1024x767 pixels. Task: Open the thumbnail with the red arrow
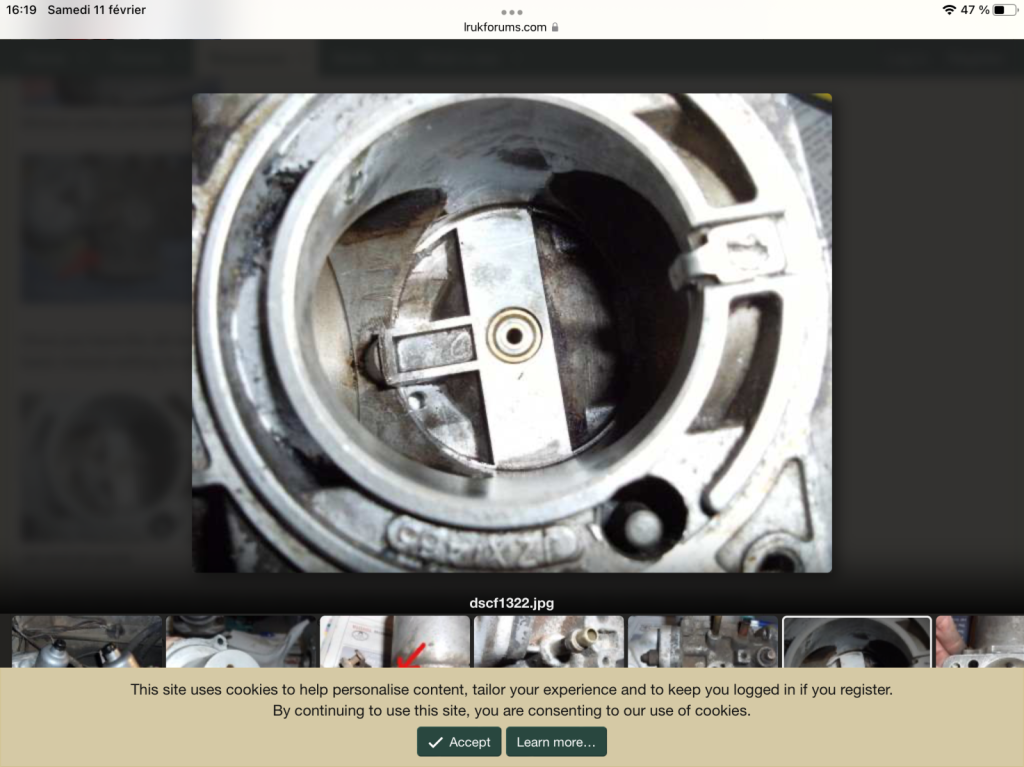395,642
